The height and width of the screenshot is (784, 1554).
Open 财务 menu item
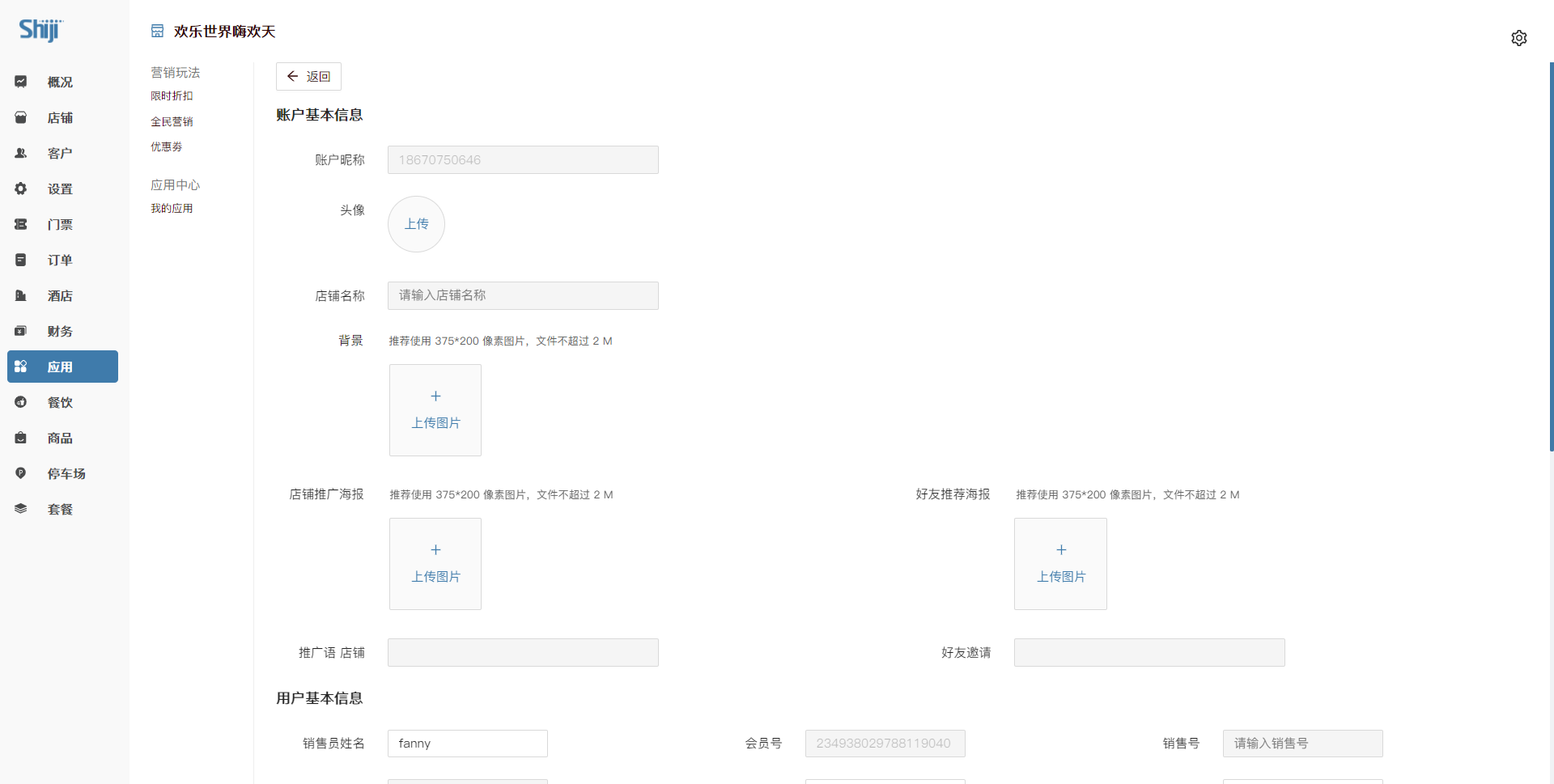[x=62, y=331]
